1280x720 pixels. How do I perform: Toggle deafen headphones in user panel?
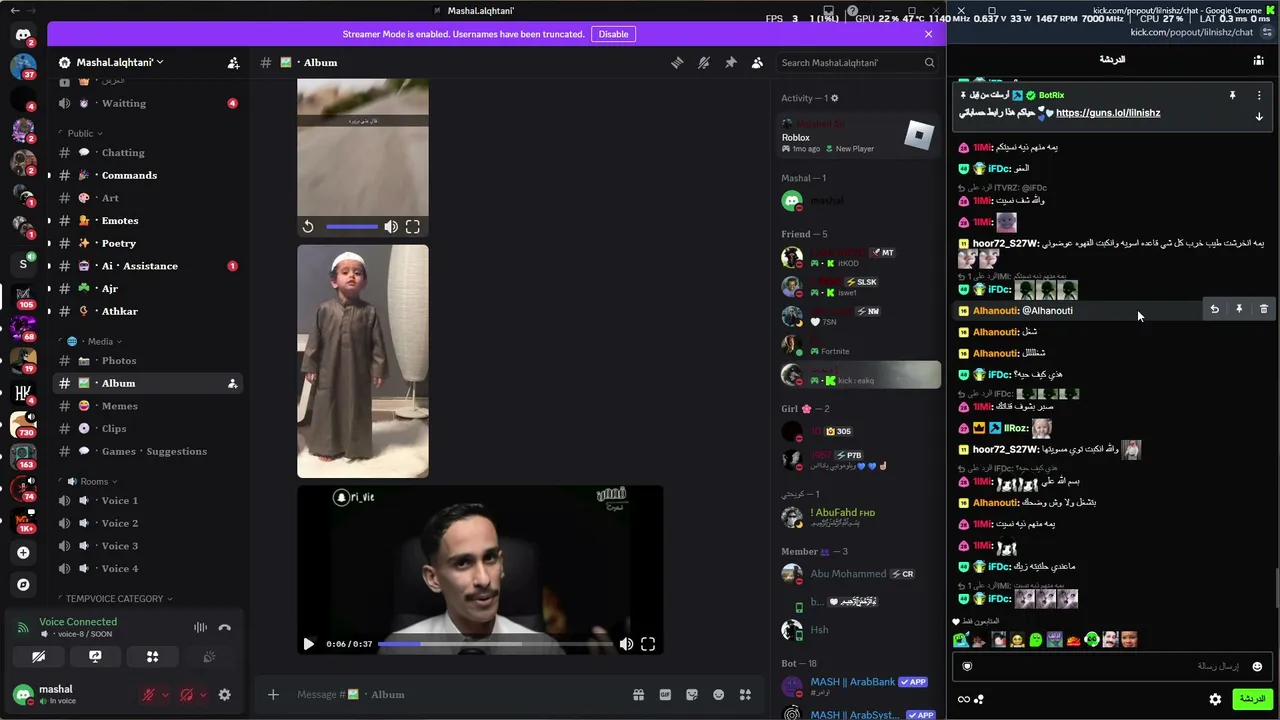pos(186,695)
